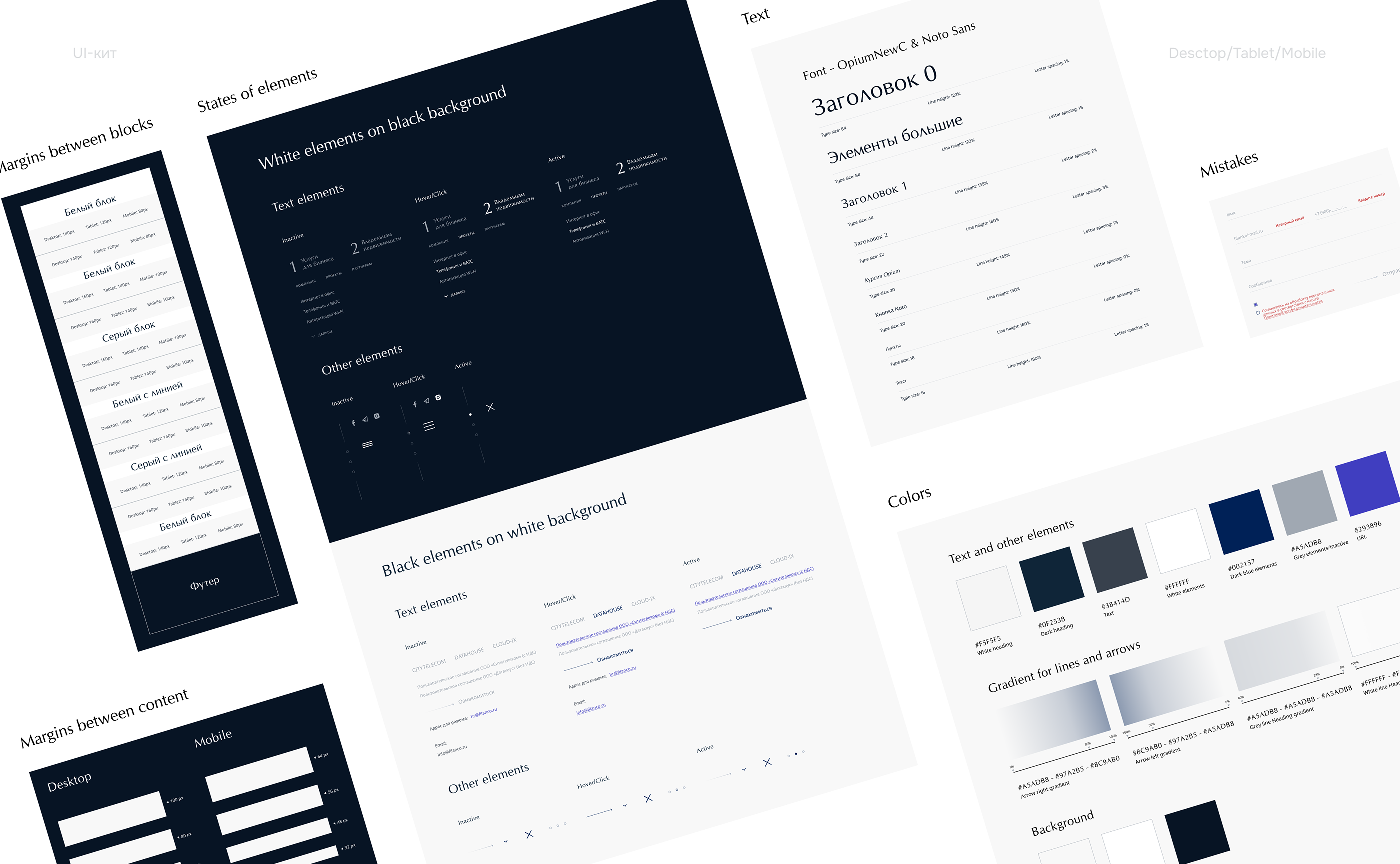Viewport: 1400px width, 864px height.
Task: Click the hamburger menu icon under Hover/Click
Action: click(429, 426)
